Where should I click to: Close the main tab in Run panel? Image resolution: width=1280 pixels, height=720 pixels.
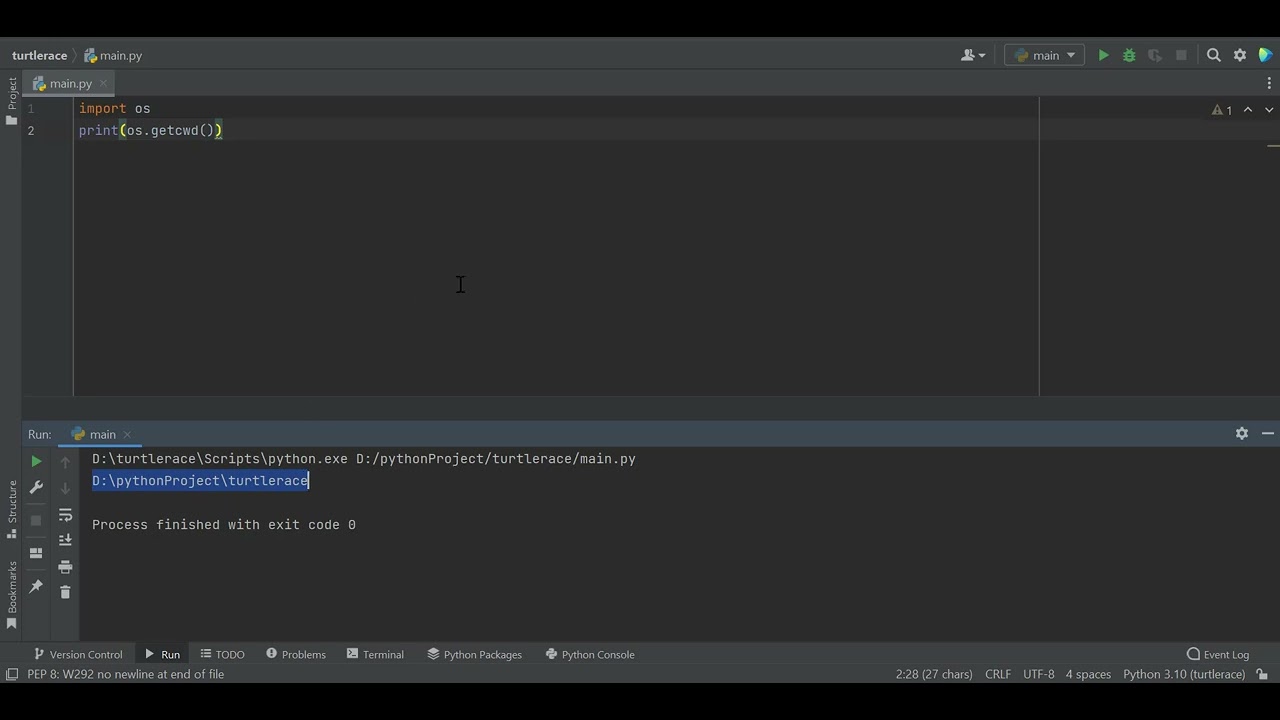(x=127, y=434)
